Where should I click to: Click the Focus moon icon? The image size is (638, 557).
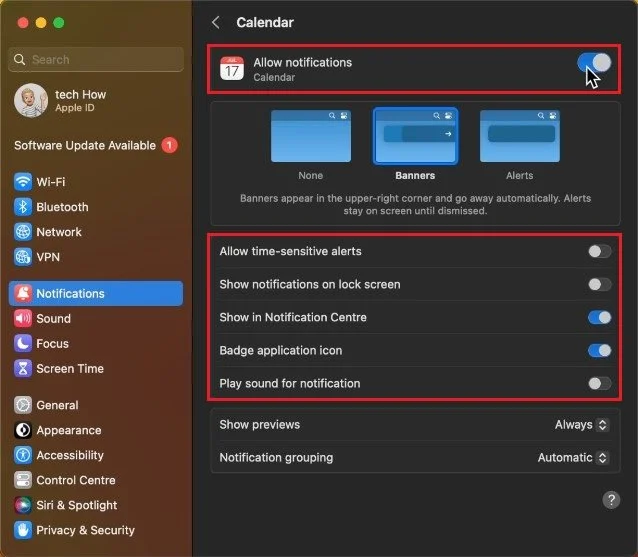[23, 343]
